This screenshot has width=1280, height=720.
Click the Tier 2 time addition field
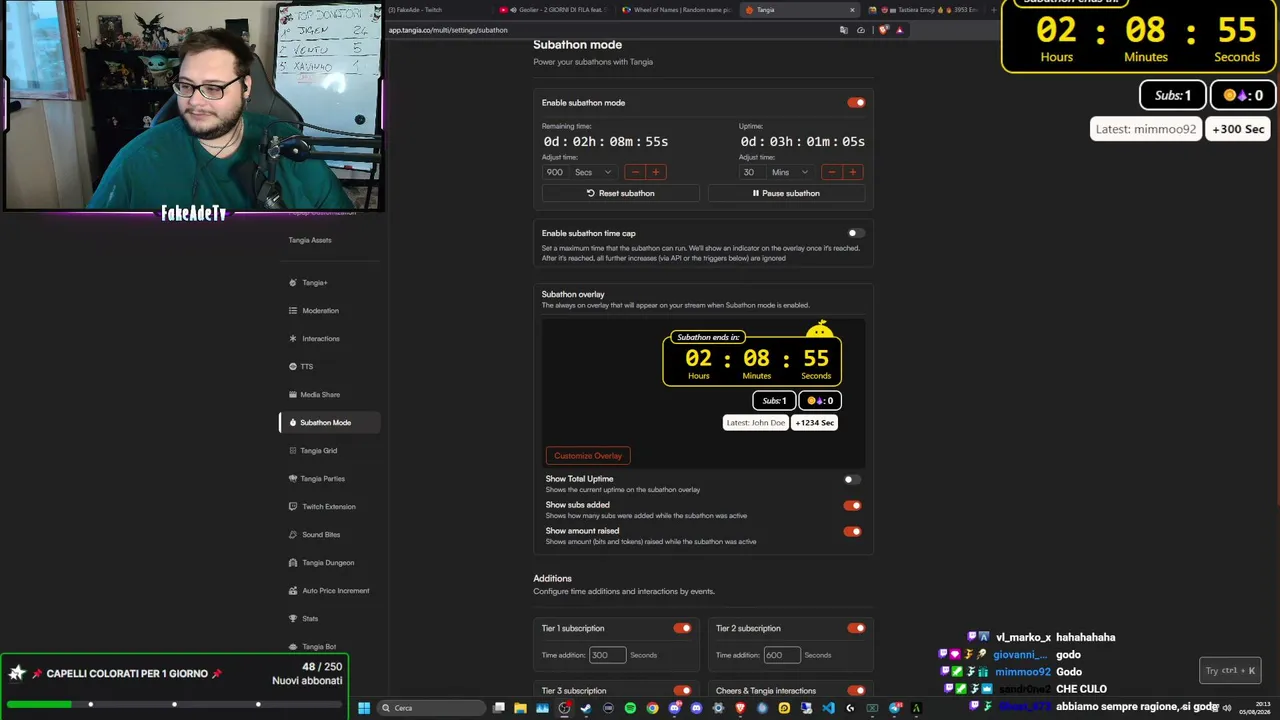pos(782,655)
